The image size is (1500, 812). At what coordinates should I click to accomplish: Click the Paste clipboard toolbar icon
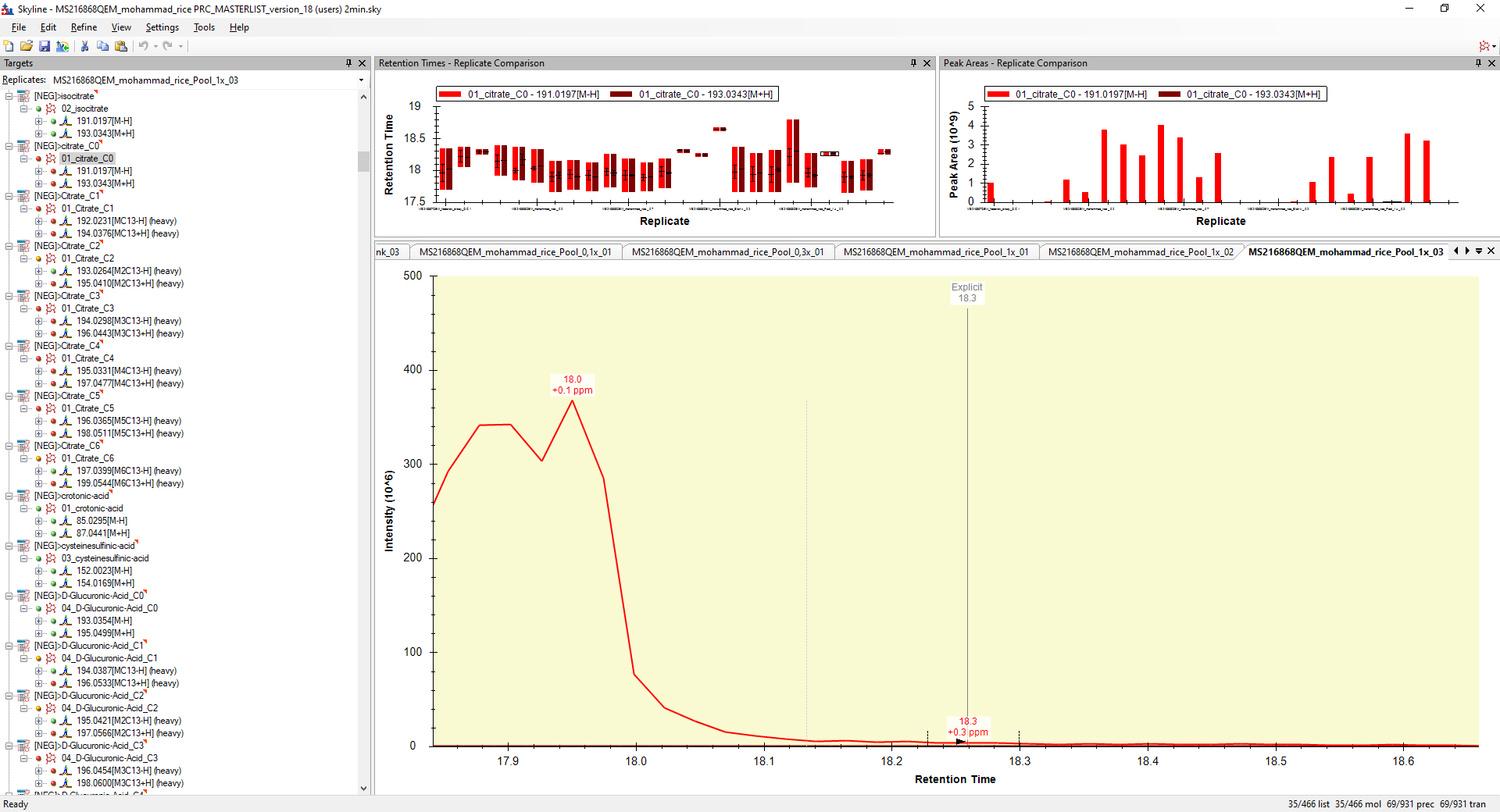(121, 46)
